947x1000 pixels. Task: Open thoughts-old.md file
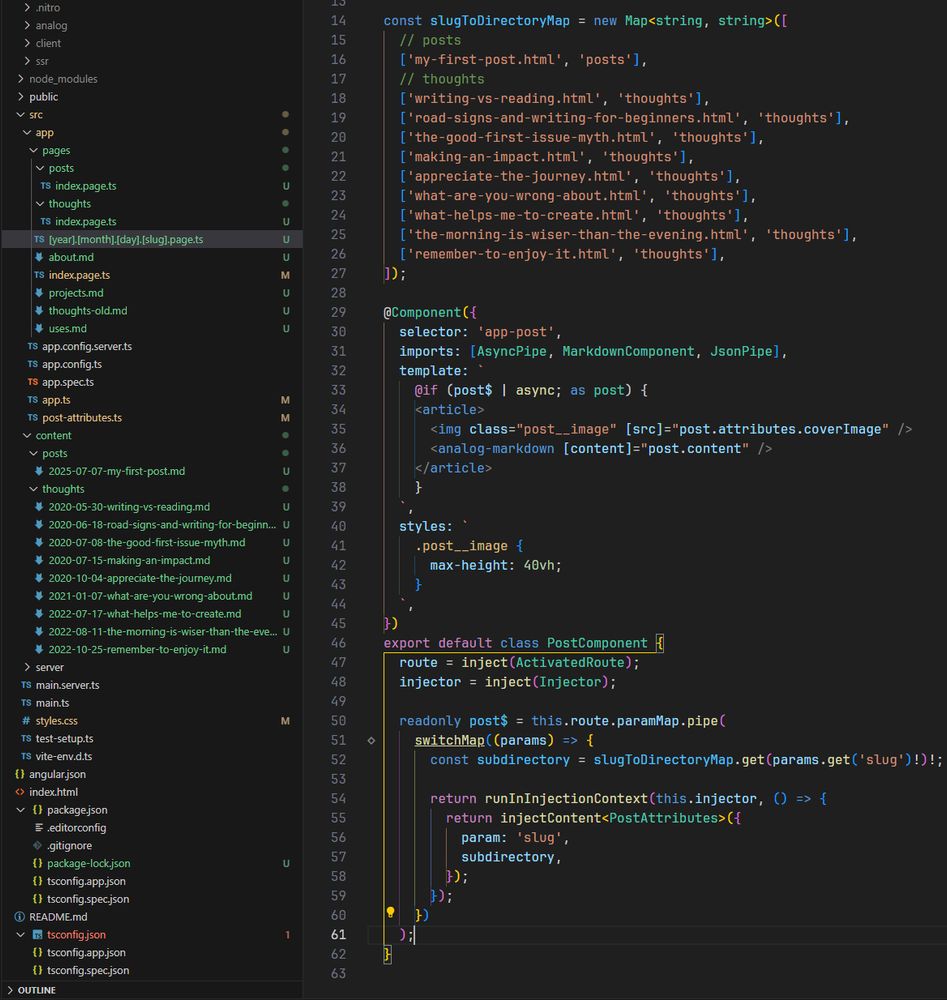pyautogui.click(x=88, y=311)
